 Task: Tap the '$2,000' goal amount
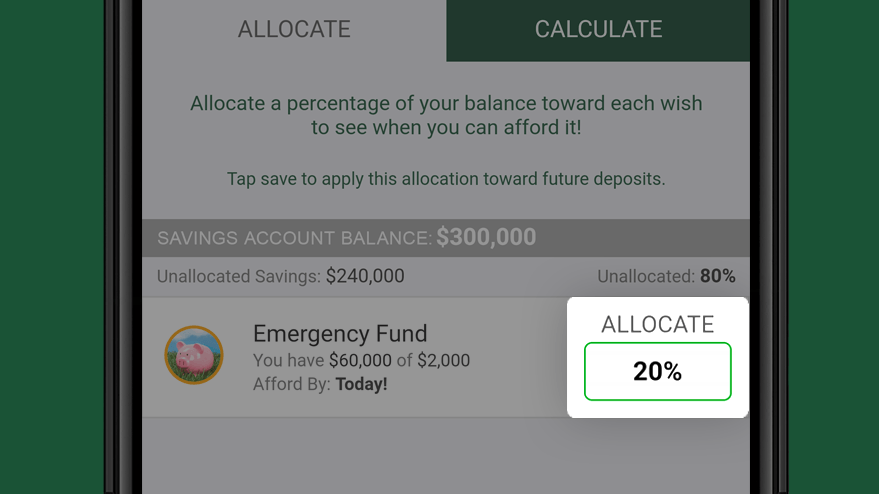443,360
